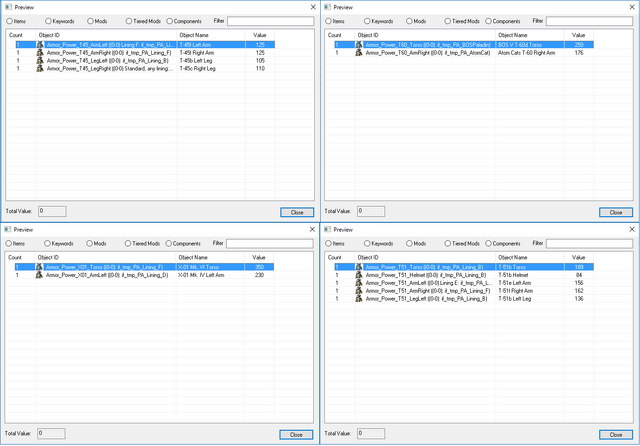Select row named BOS V T-60d Torso
The width and height of the screenshot is (640, 446).
[x=464, y=44]
